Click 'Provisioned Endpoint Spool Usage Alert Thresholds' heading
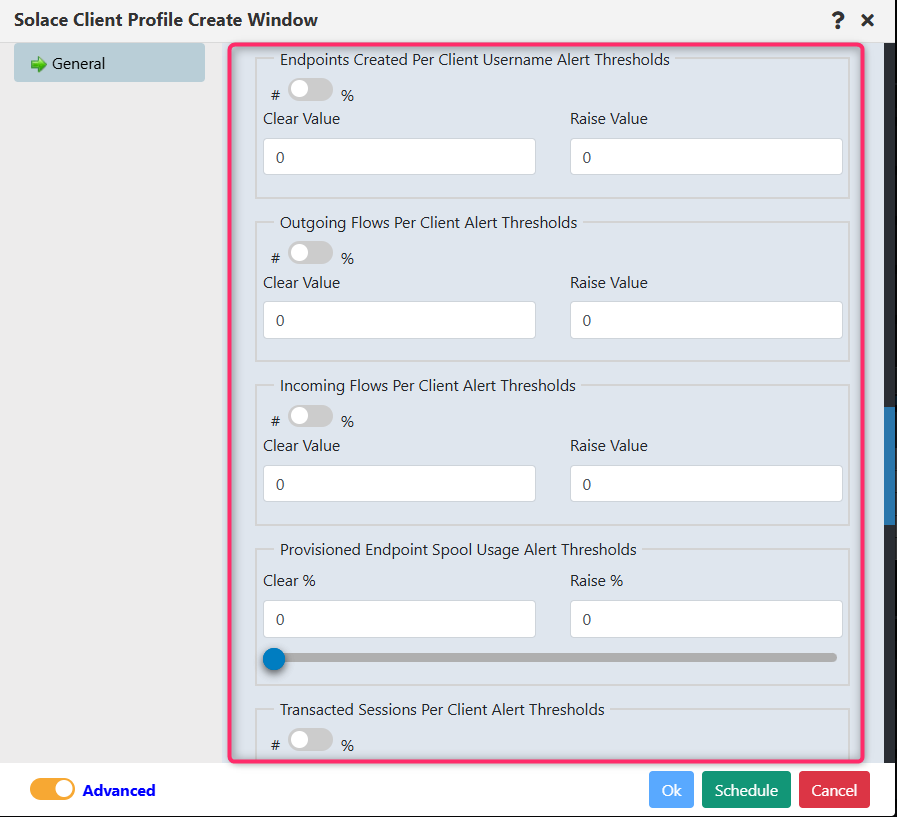This screenshot has height=817, width=897. tap(458, 550)
